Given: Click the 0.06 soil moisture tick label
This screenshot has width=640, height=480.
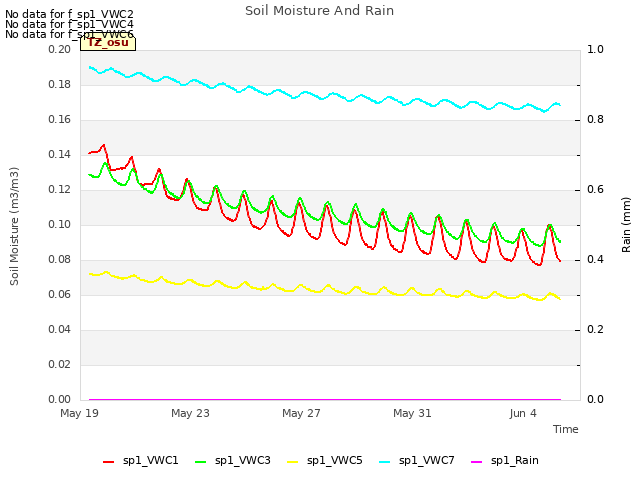Looking at the screenshot, I should pos(60,294).
